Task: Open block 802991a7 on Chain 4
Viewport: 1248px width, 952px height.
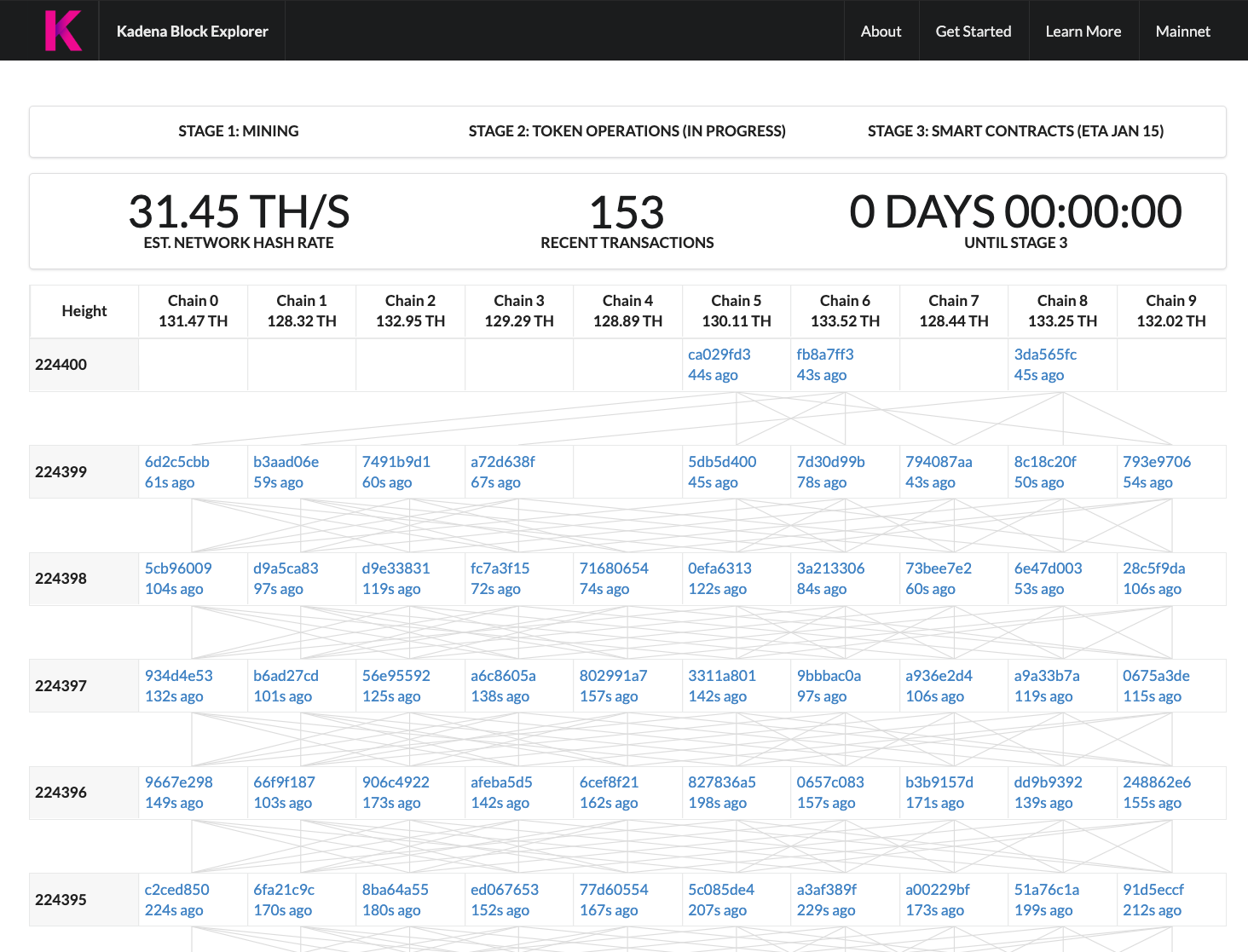Action: tap(614, 676)
